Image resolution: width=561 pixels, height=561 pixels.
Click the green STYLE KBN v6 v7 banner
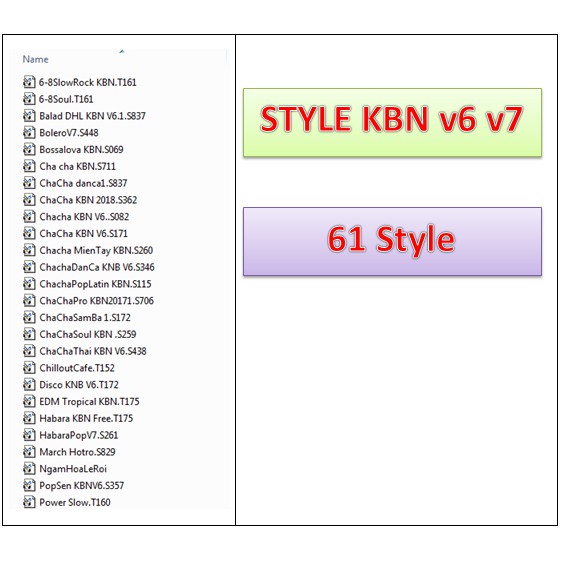click(392, 122)
